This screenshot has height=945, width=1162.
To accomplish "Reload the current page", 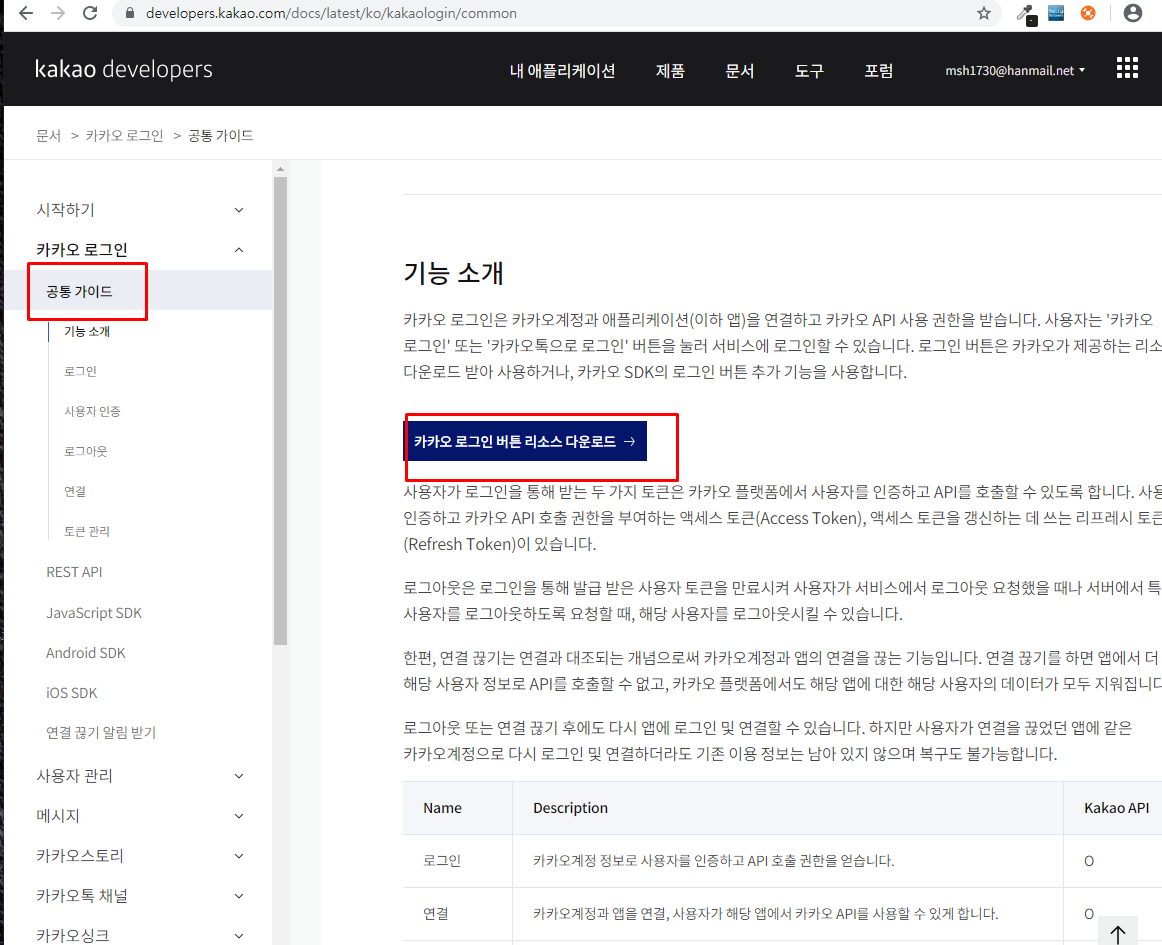I will 90,13.
